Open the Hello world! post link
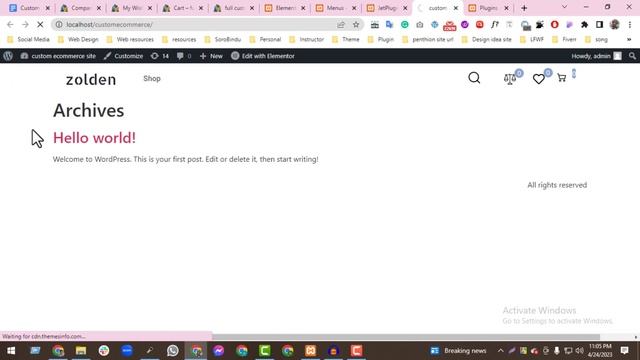 click(94, 138)
